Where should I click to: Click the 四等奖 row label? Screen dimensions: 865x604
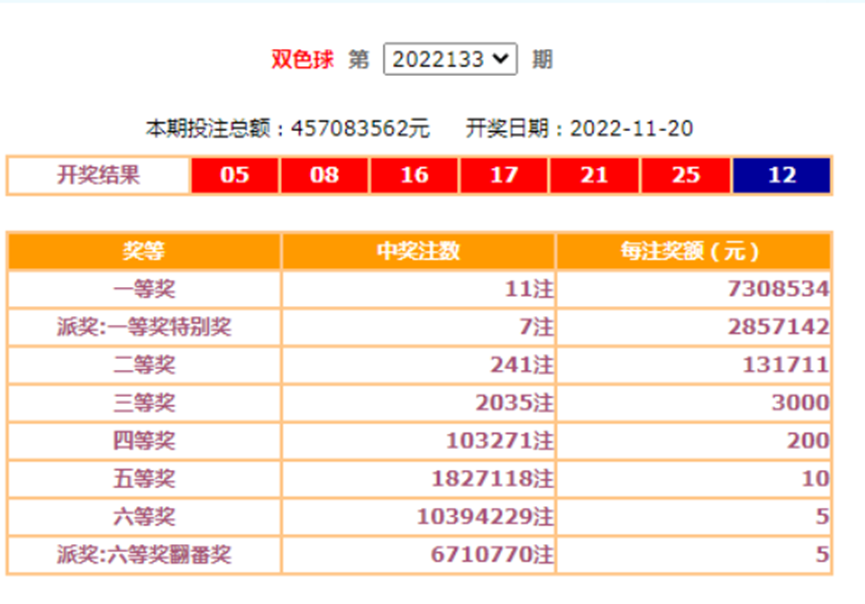(144, 441)
